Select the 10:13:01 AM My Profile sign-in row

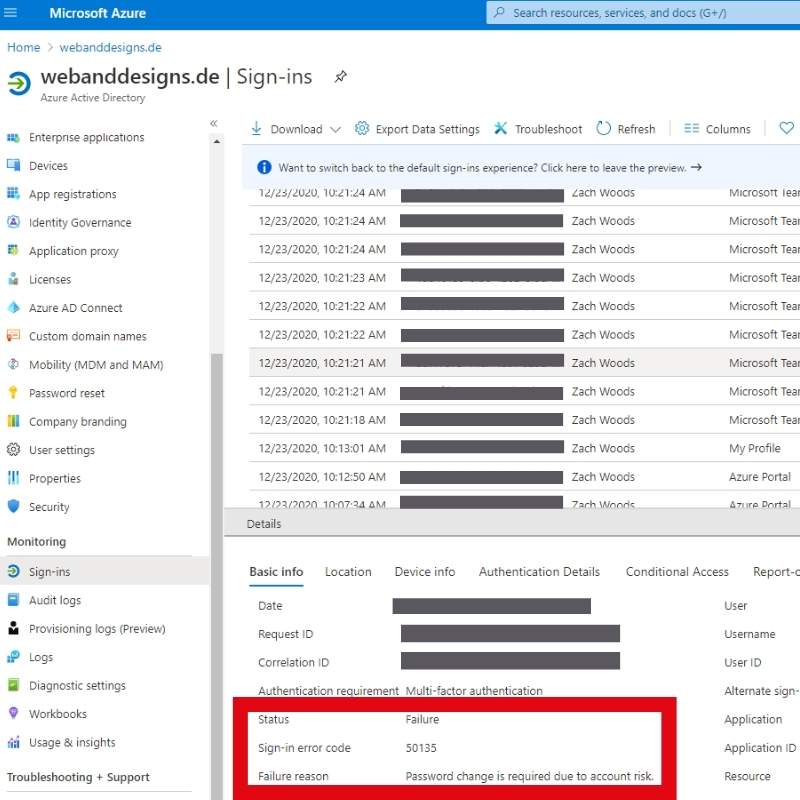click(524, 448)
